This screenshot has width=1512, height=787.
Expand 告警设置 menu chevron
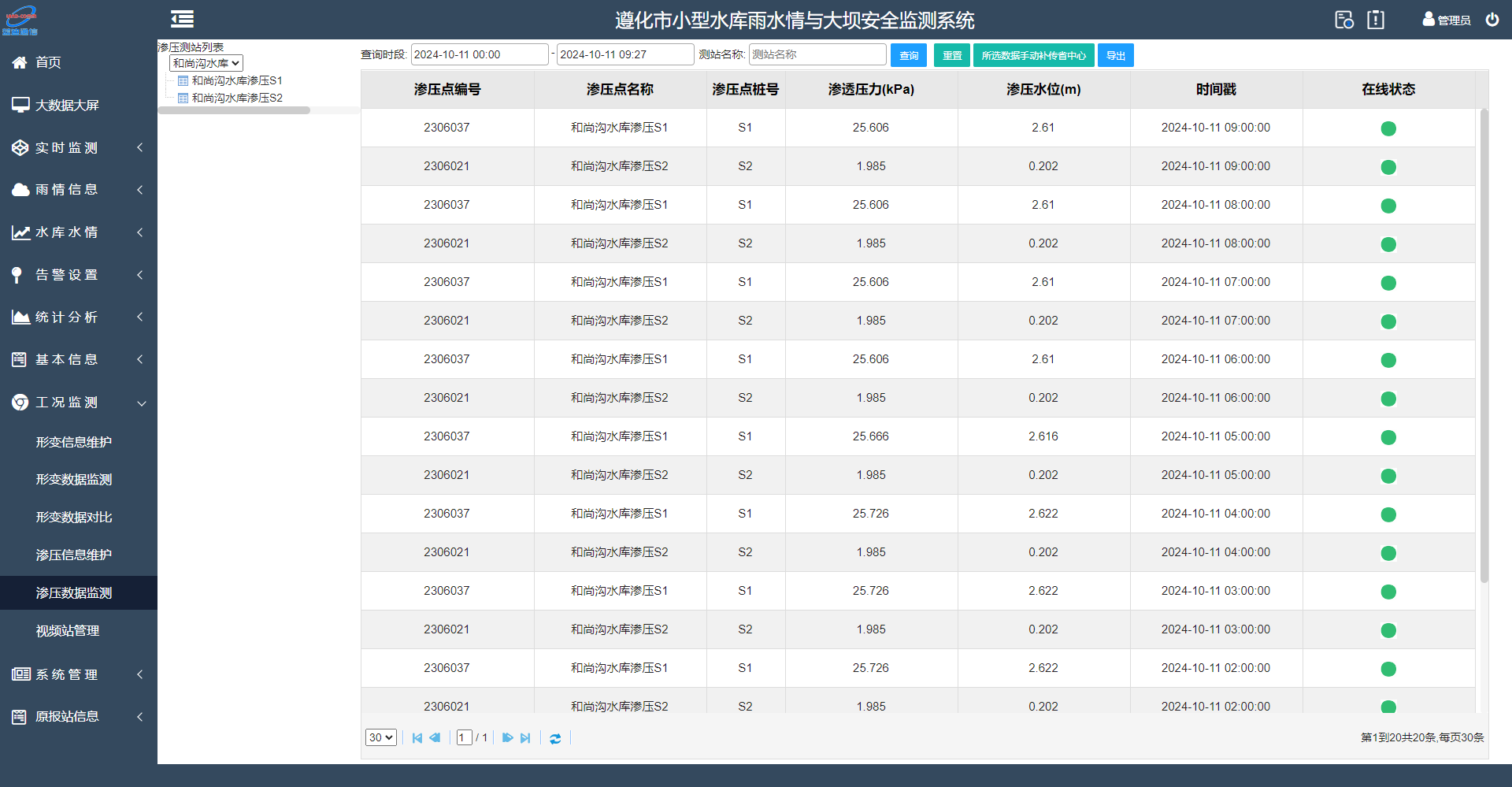click(140, 275)
